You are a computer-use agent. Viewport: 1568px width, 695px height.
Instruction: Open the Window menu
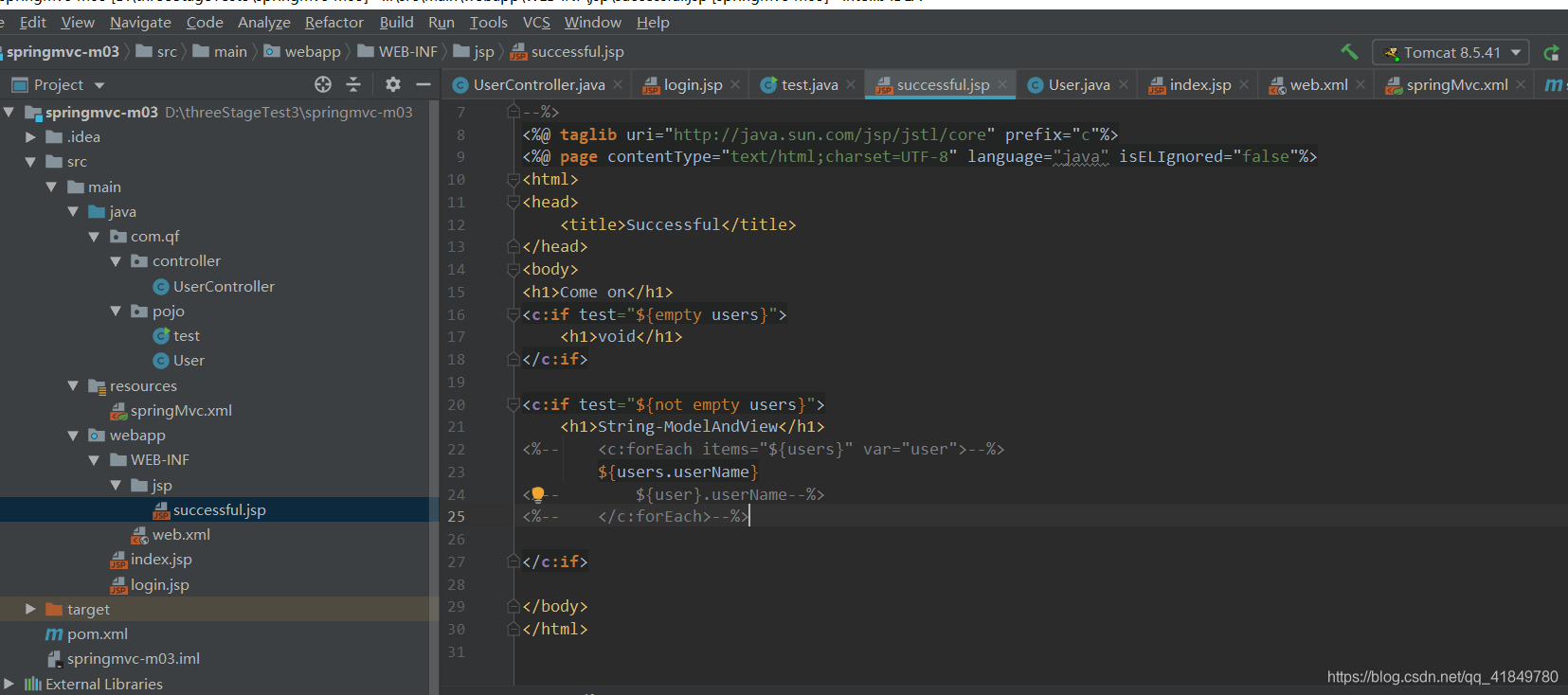[593, 22]
